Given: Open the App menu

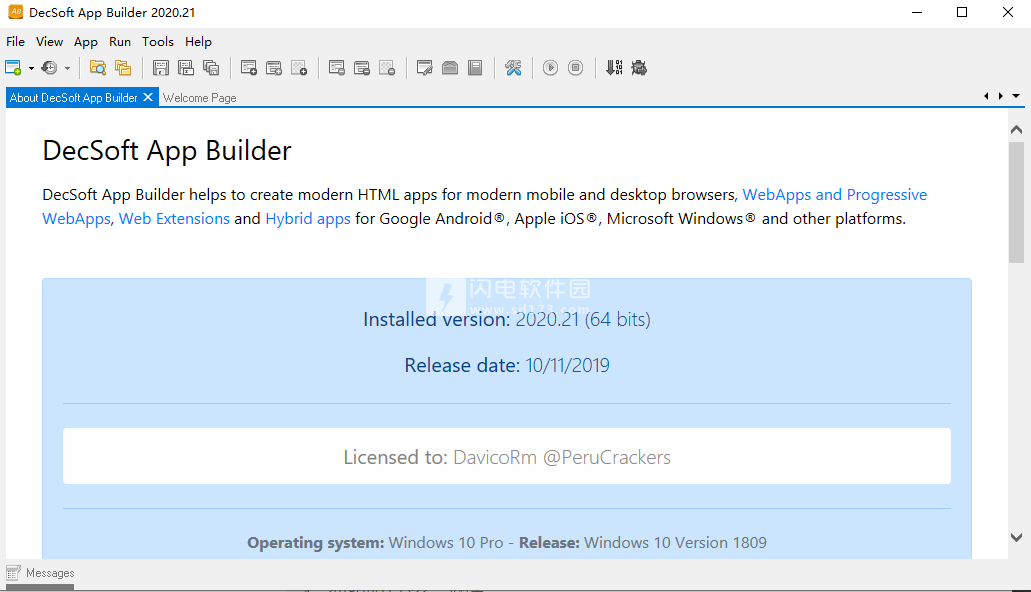Looking at the screenshot, I should coord(85,41).
